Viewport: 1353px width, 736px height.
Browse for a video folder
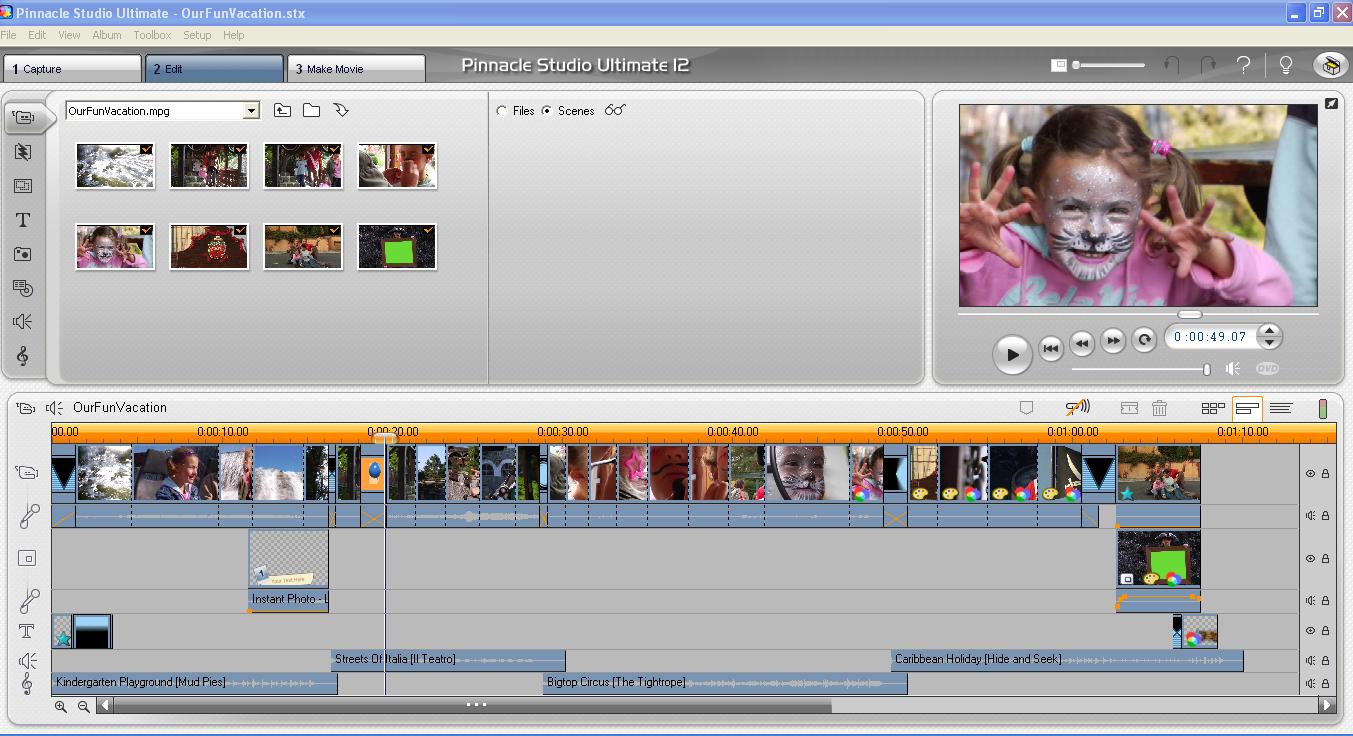pyautogui.click(x=312, y=111)
